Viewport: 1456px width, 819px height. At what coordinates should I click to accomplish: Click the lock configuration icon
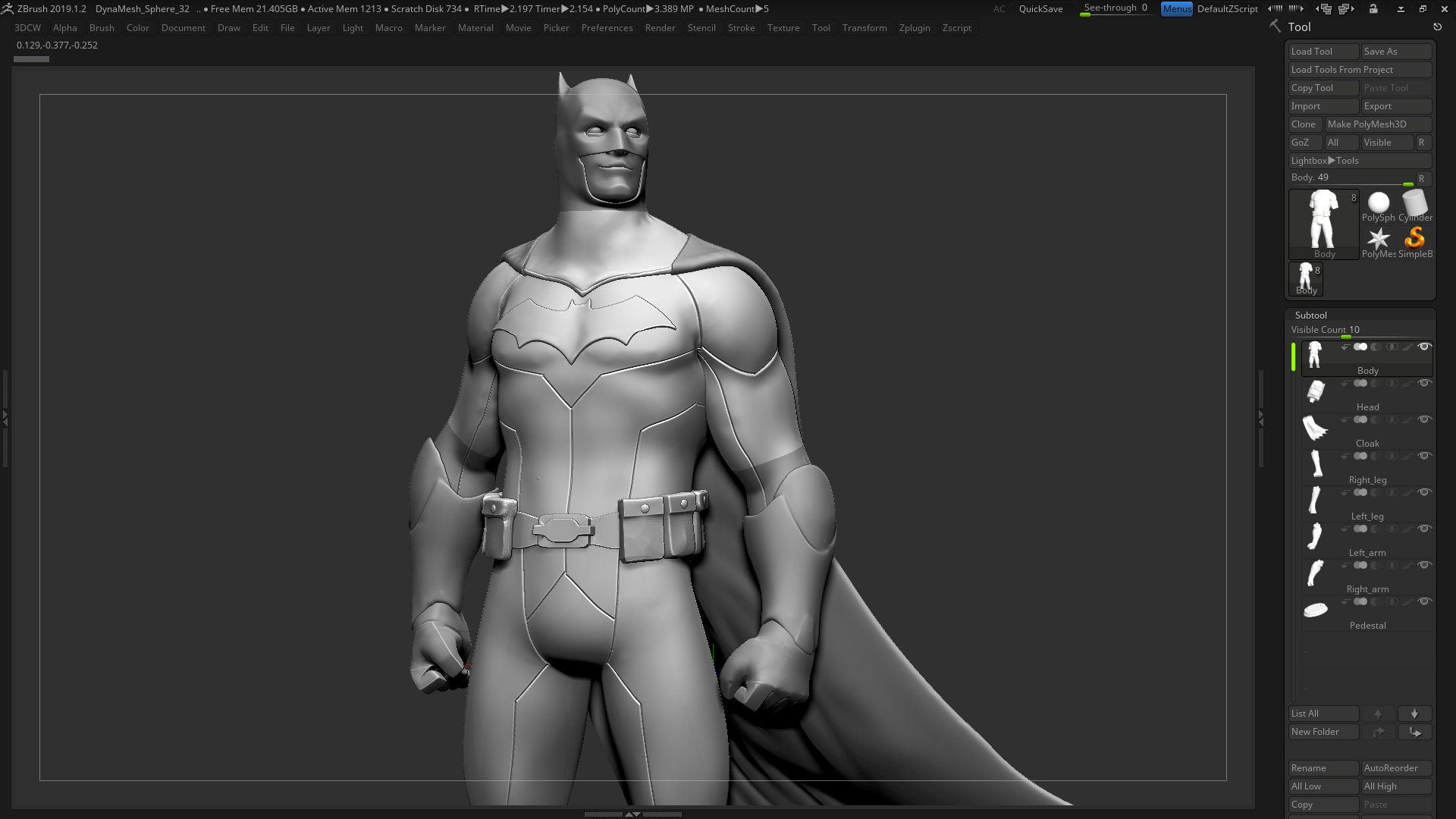1373,8
